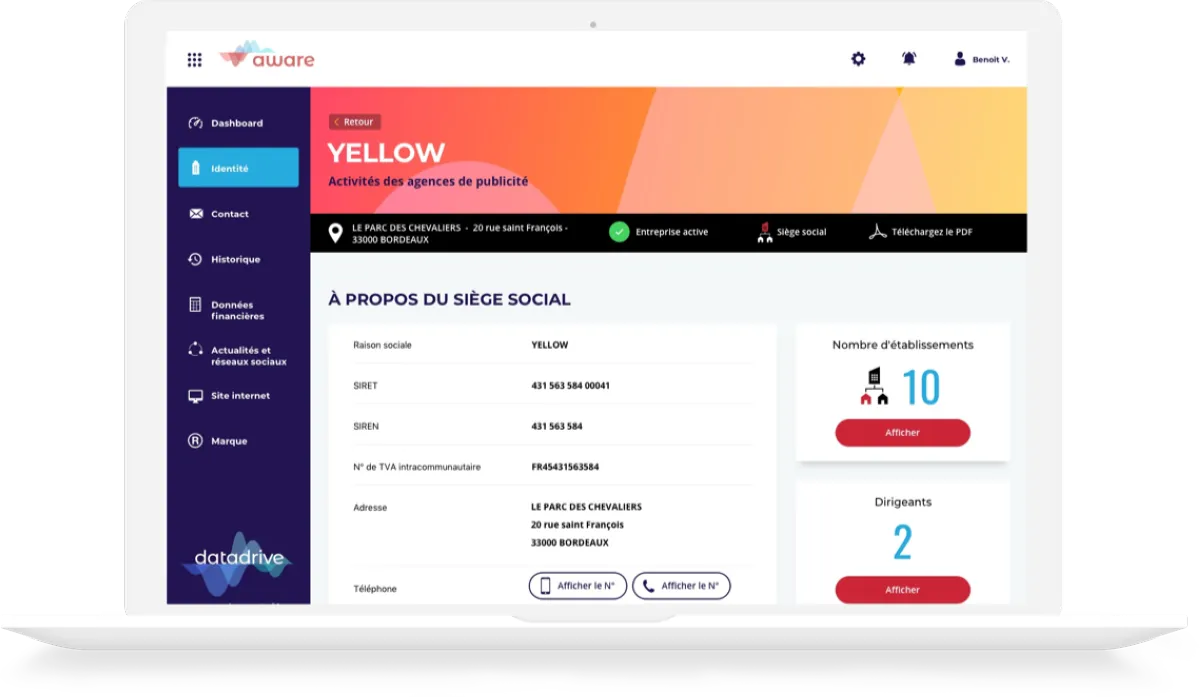The width and height of the screenshot is (1200, 697).
Task: Open the apps grid icon
Action: [195, 60]
